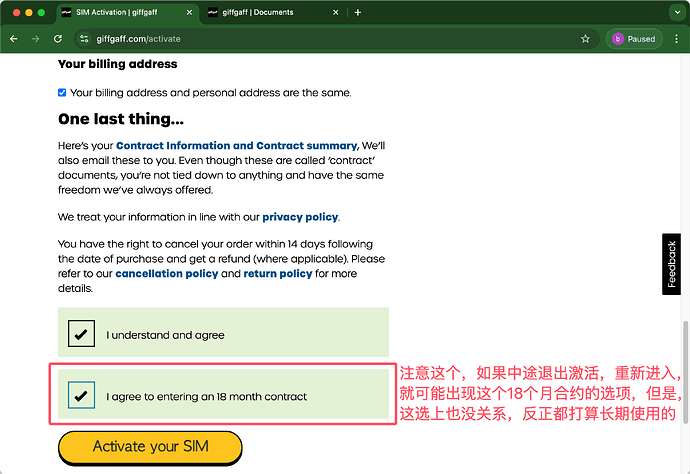Switch to SIM Activation | giffgaff tab
Image resolution: width=690 pixels, height=474 pixels.
(127, 12)
